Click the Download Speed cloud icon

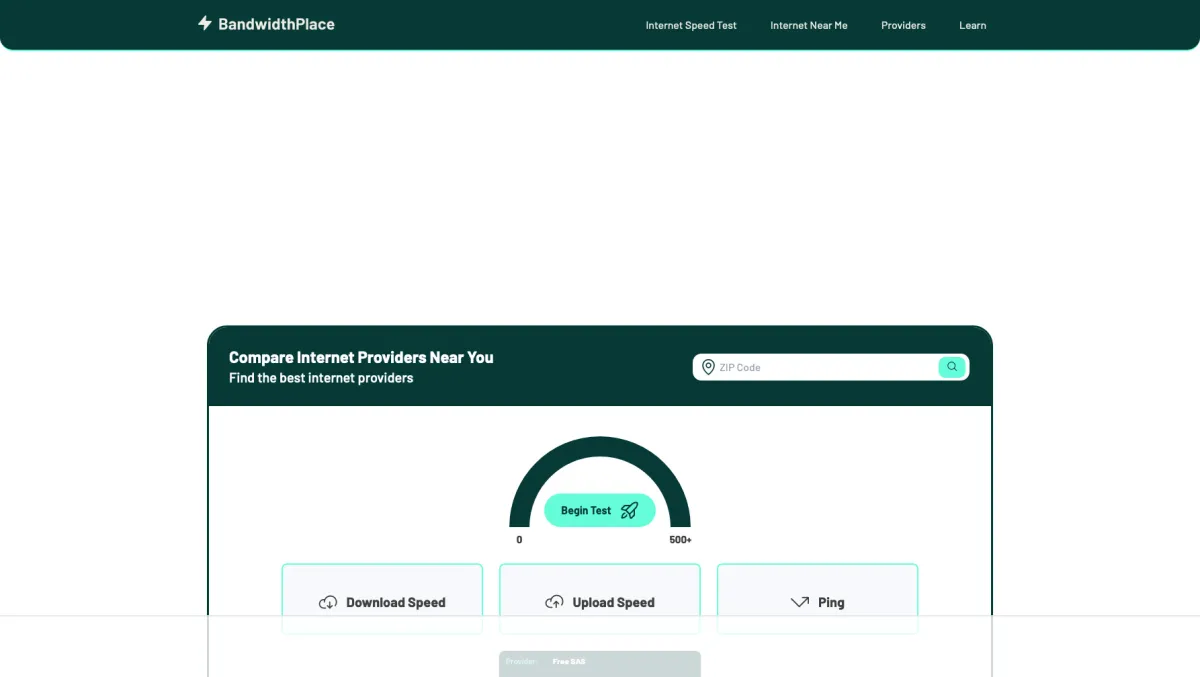[x=328, y=602]
